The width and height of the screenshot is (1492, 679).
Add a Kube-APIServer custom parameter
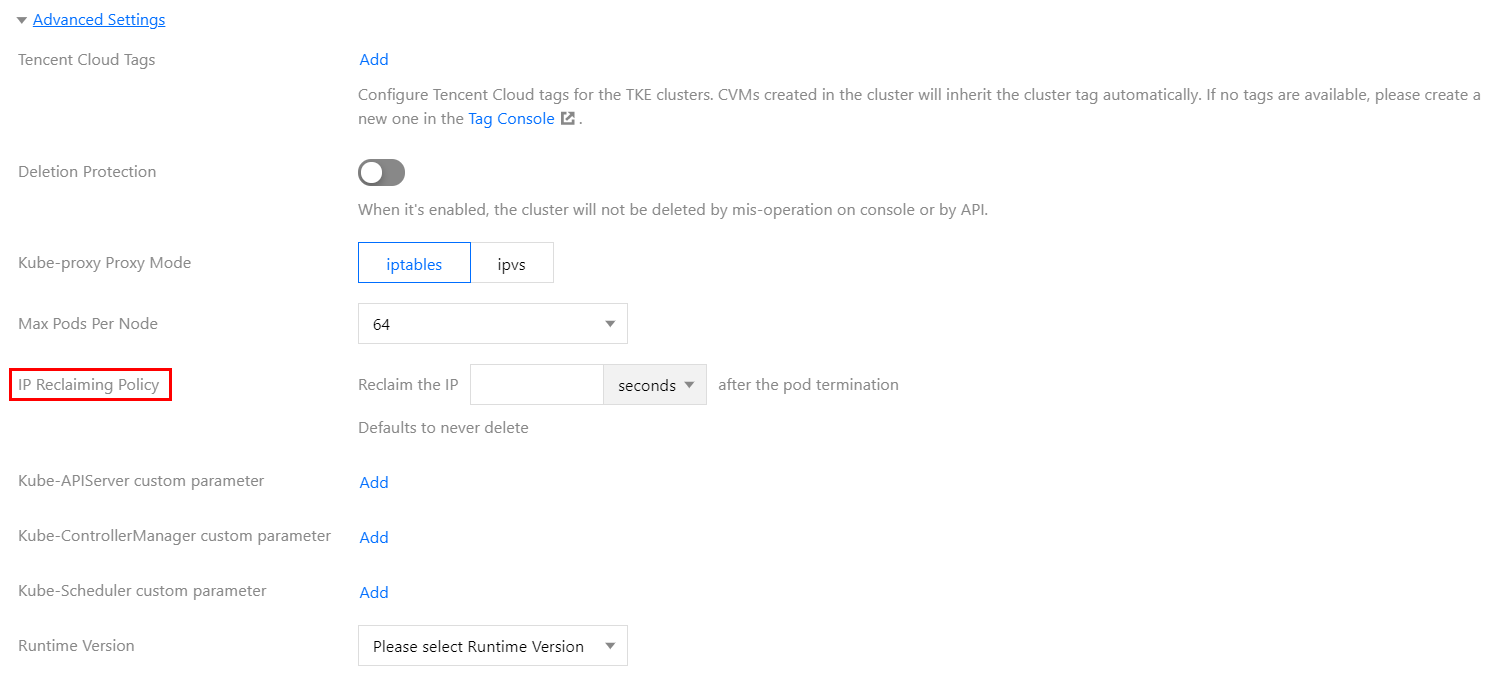pos(374,483)
